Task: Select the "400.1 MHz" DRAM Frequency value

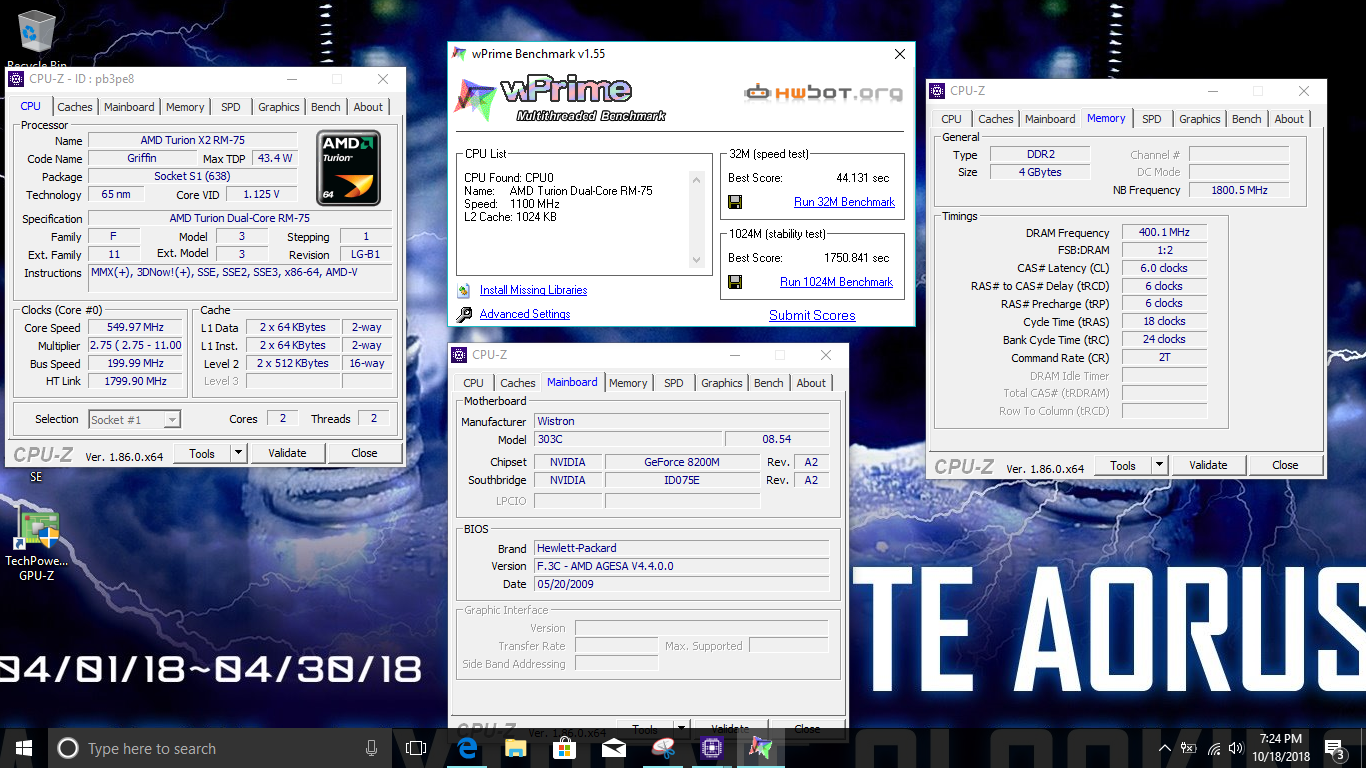Action: coord(1164,233)
